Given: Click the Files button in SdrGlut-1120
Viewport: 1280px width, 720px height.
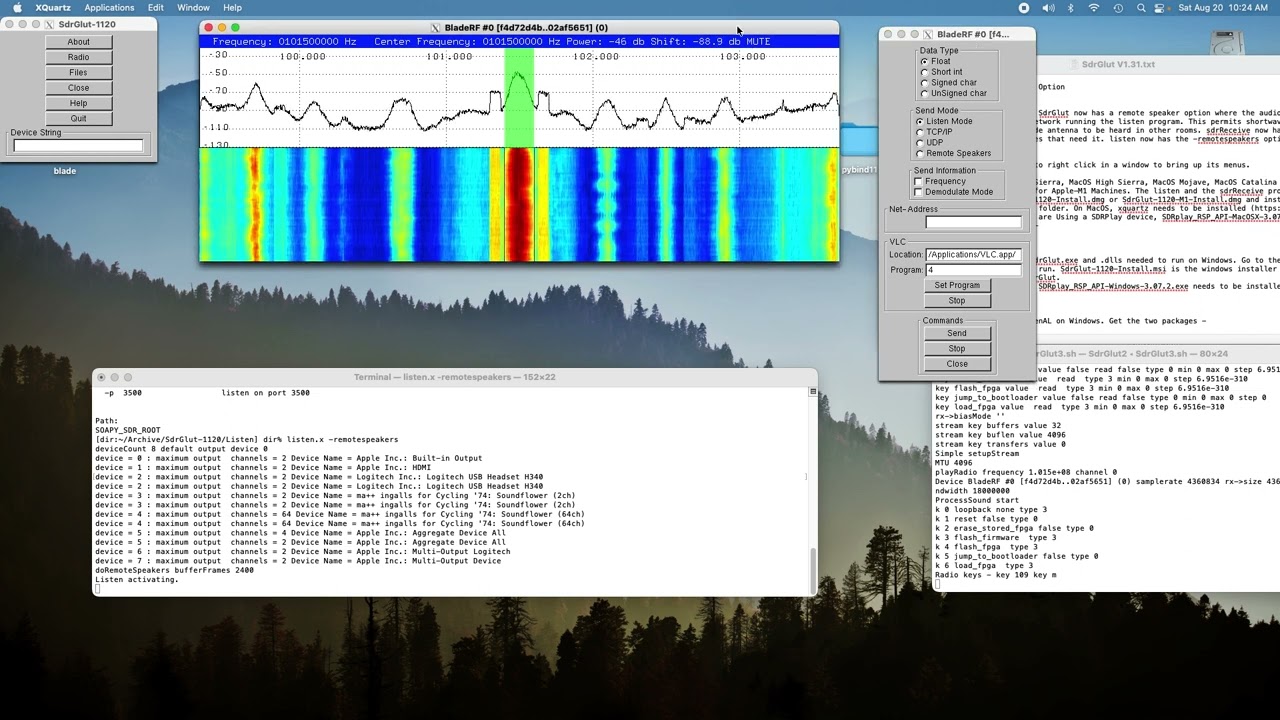Looking at the screenshot, I should coord(79,72).
